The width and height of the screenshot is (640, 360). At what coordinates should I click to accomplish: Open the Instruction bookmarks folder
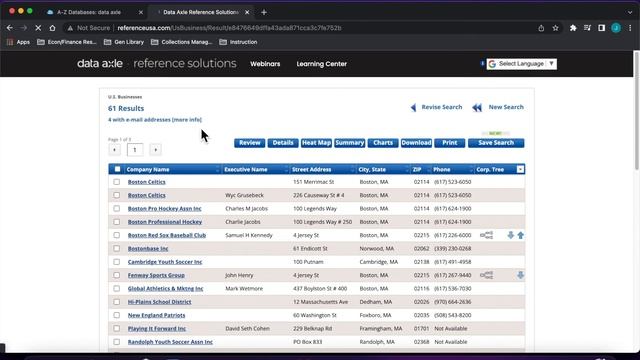(238, 42)
